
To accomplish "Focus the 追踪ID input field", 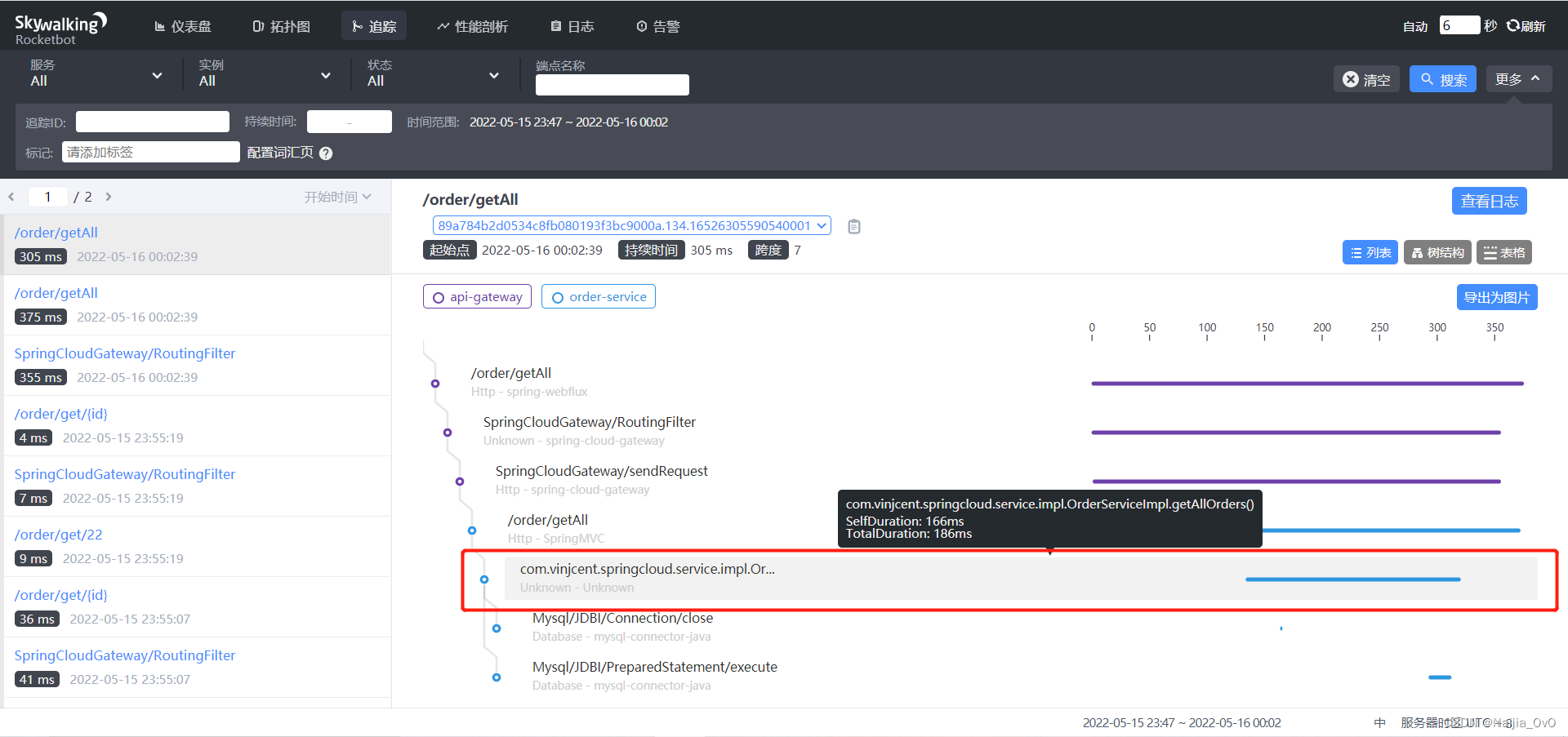I will (153, 122).
